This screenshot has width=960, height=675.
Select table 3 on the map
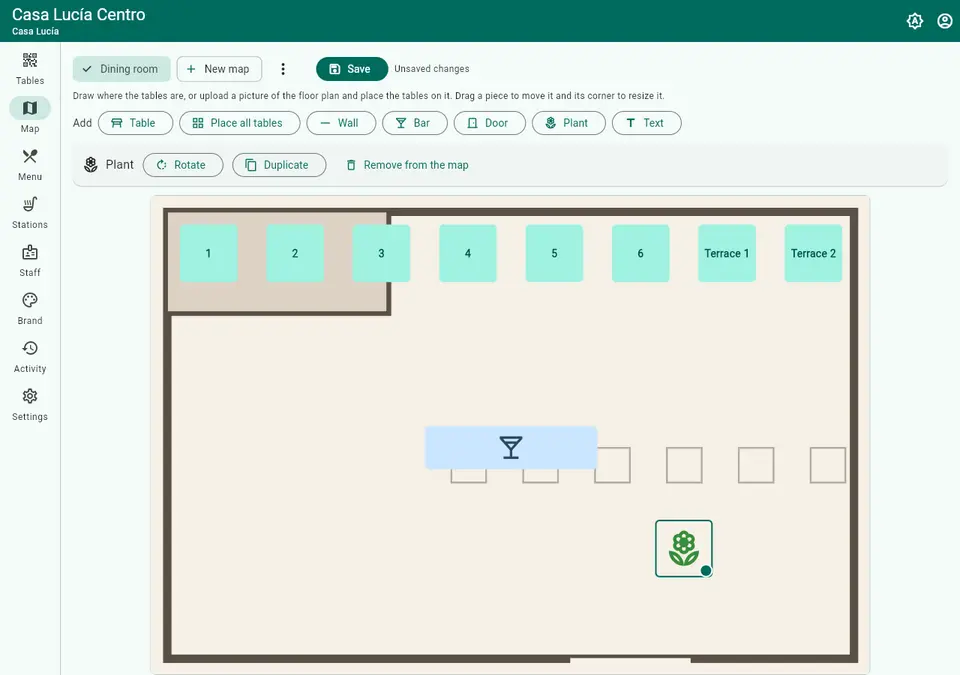[381, 254]
